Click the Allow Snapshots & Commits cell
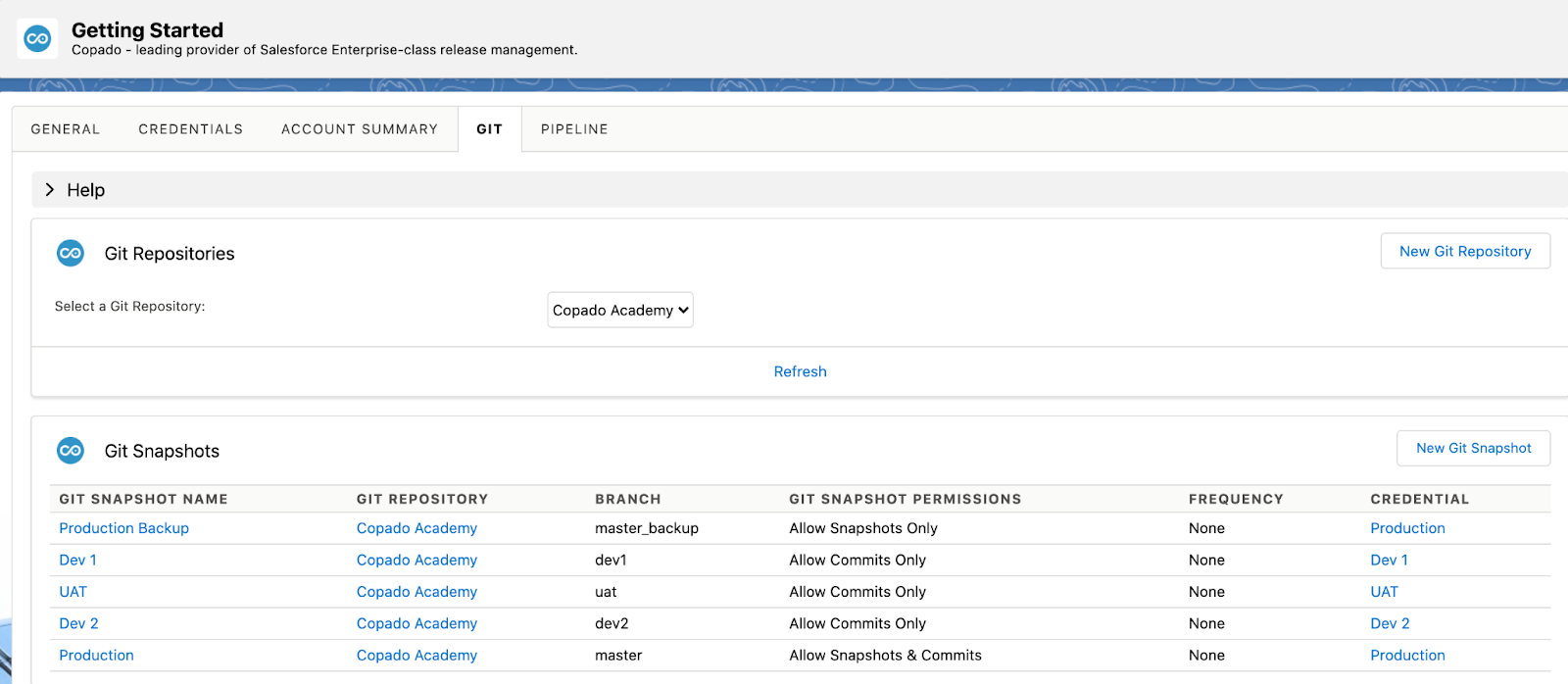Viewport: 1568px width, 684px height. 886,656
